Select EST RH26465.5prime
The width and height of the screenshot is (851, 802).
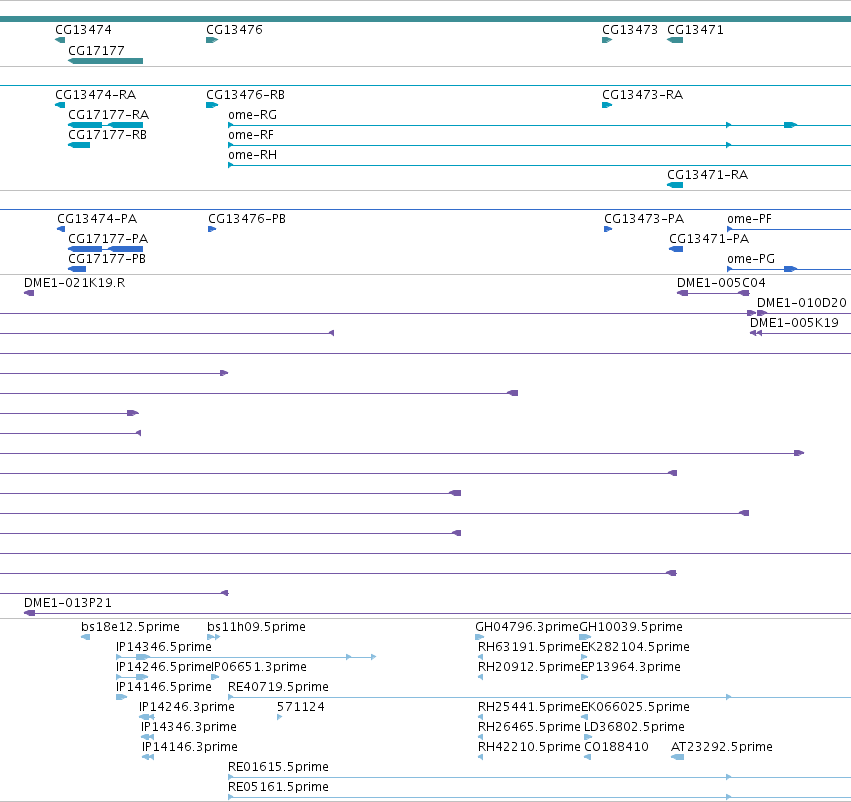(x=529, y=728)
